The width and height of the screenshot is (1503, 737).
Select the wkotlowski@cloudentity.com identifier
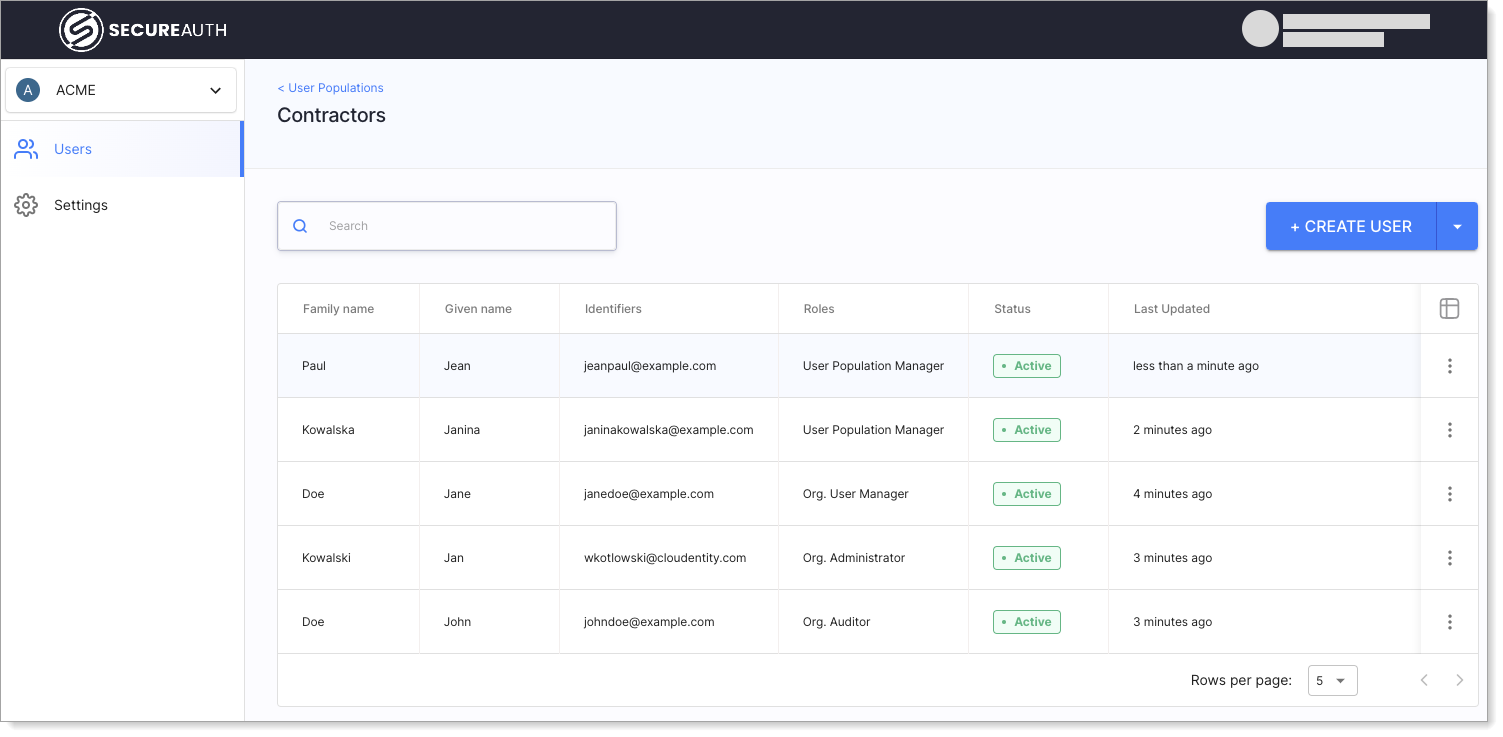pos(665,558)
